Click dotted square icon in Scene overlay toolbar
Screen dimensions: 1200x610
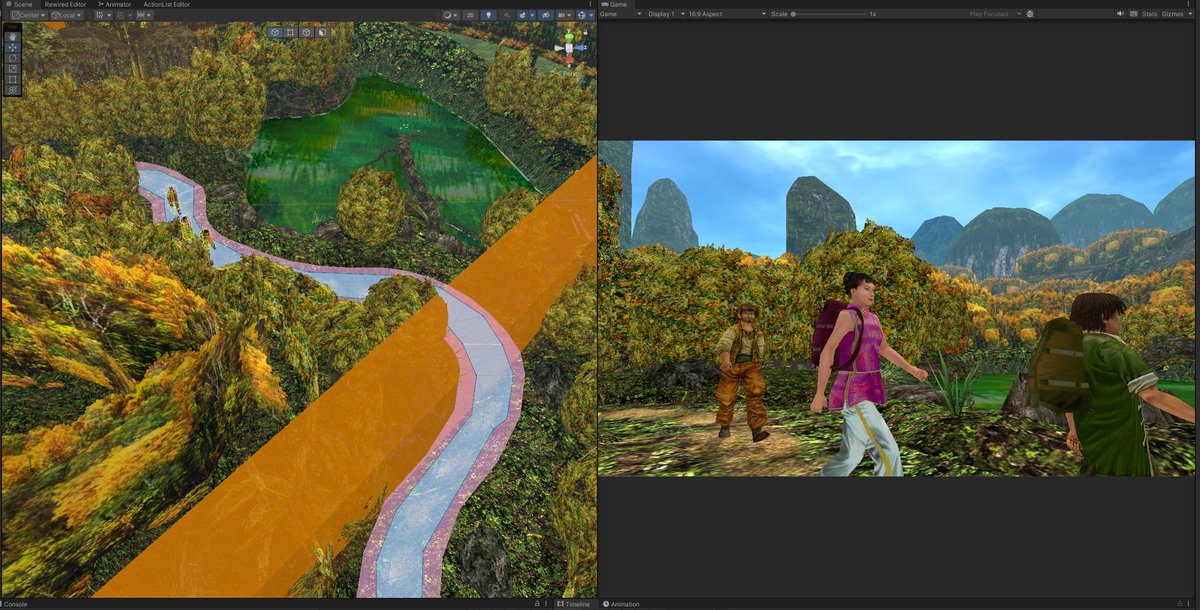coord(290,32)
